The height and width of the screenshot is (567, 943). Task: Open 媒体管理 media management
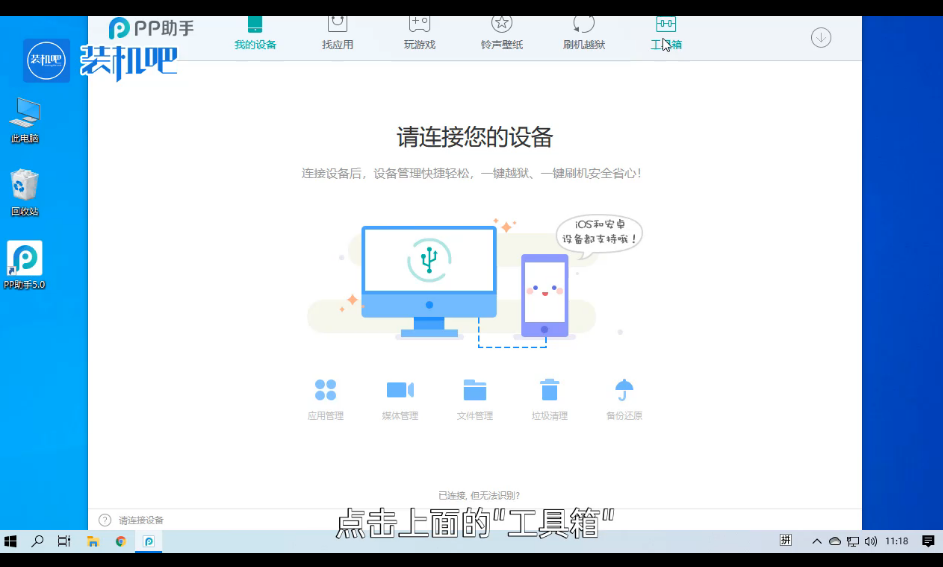[x=400, y=398]
